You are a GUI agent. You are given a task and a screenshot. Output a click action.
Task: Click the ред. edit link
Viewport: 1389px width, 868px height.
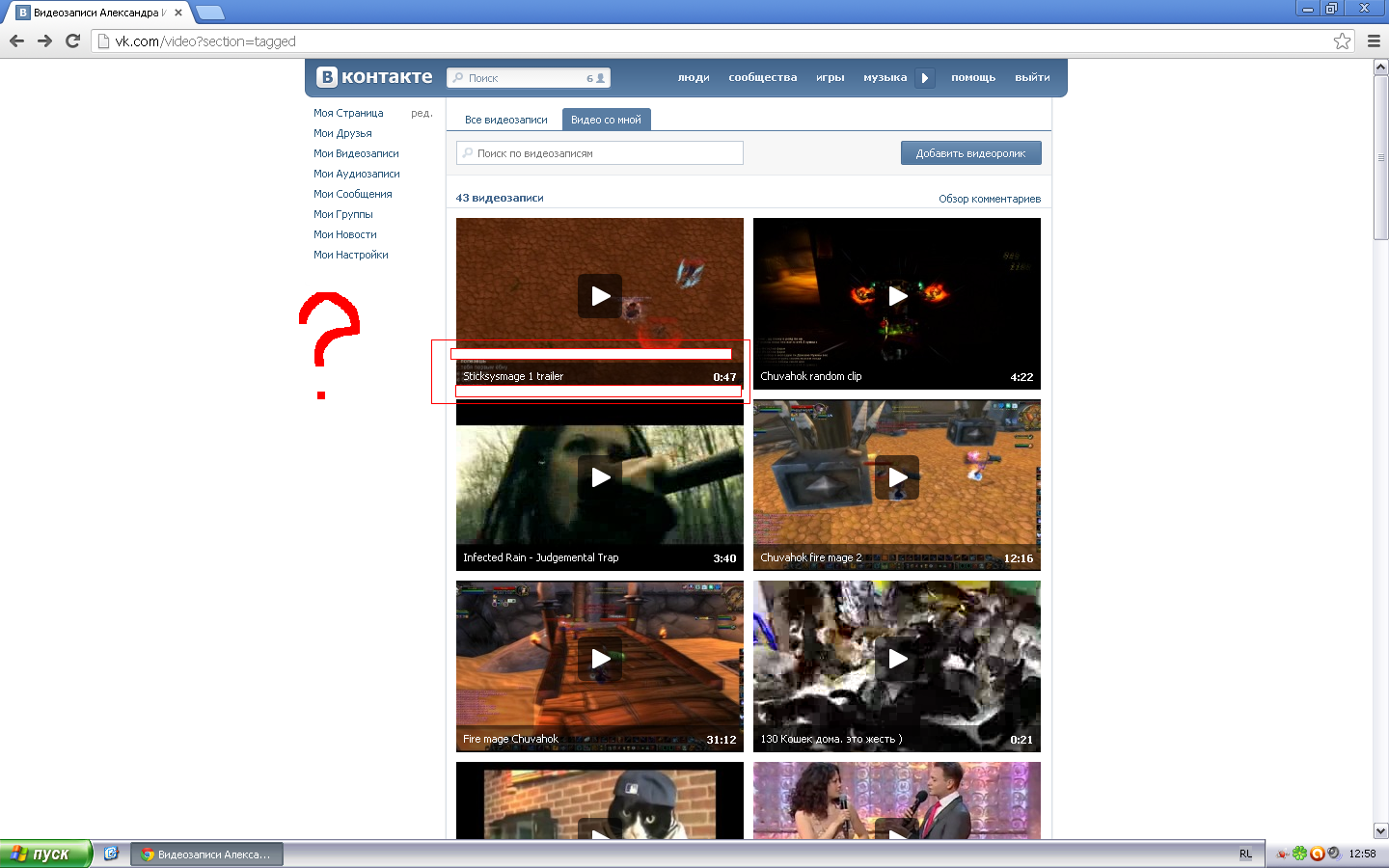pyautogui.click(x=422, y=113)
